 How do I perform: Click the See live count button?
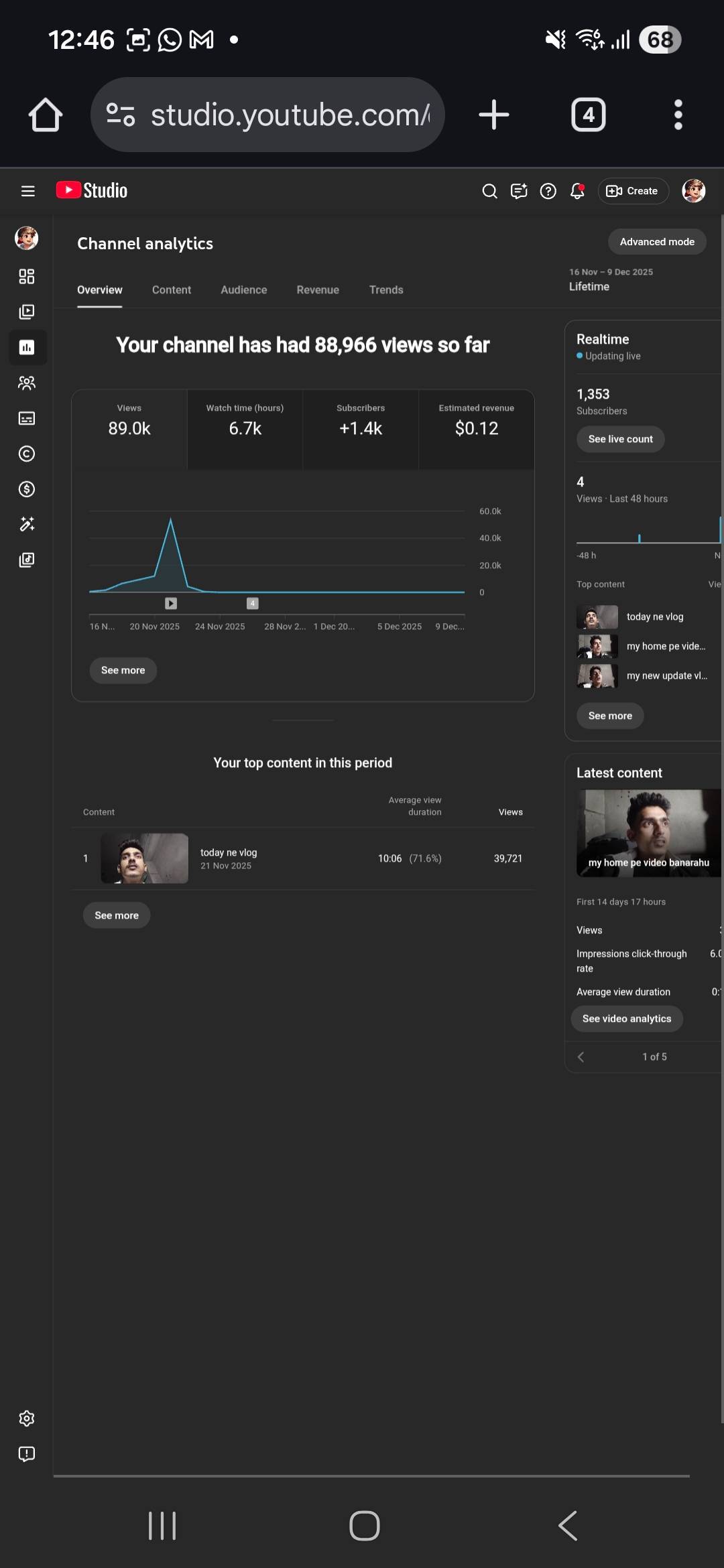[620, 439]
